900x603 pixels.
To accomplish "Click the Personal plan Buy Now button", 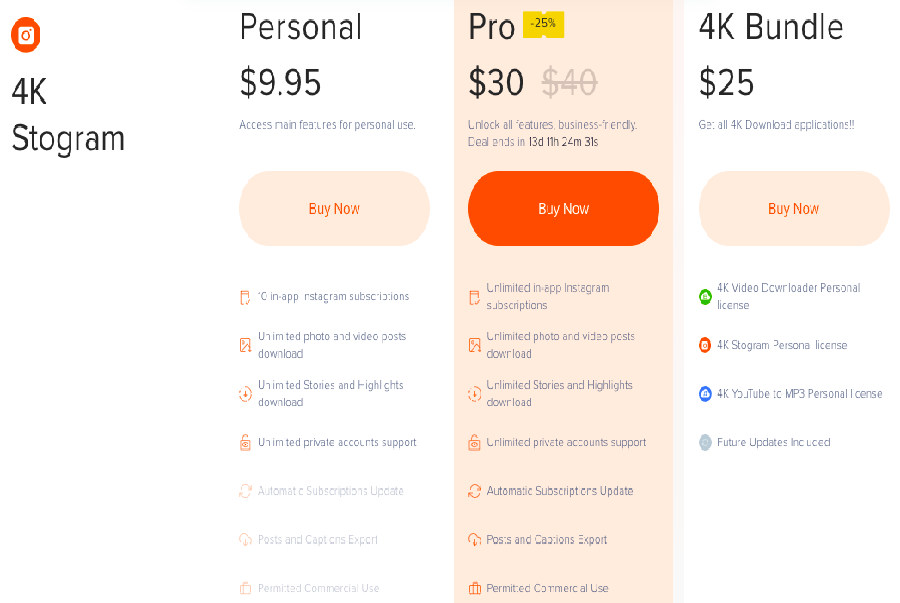I will pos(334,209).
